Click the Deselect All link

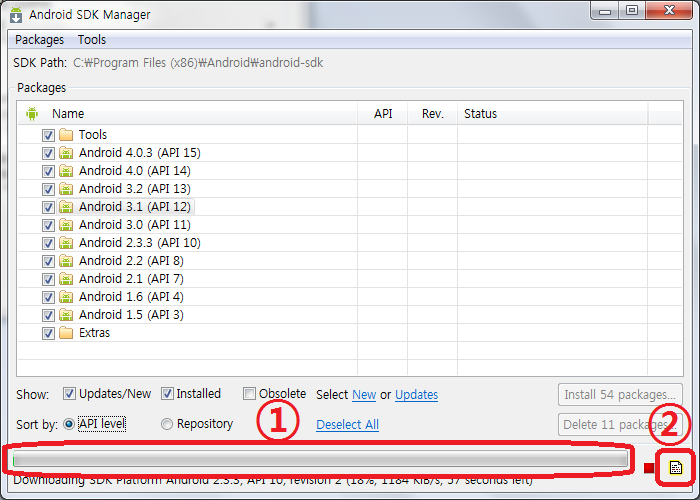pos(347,425)
